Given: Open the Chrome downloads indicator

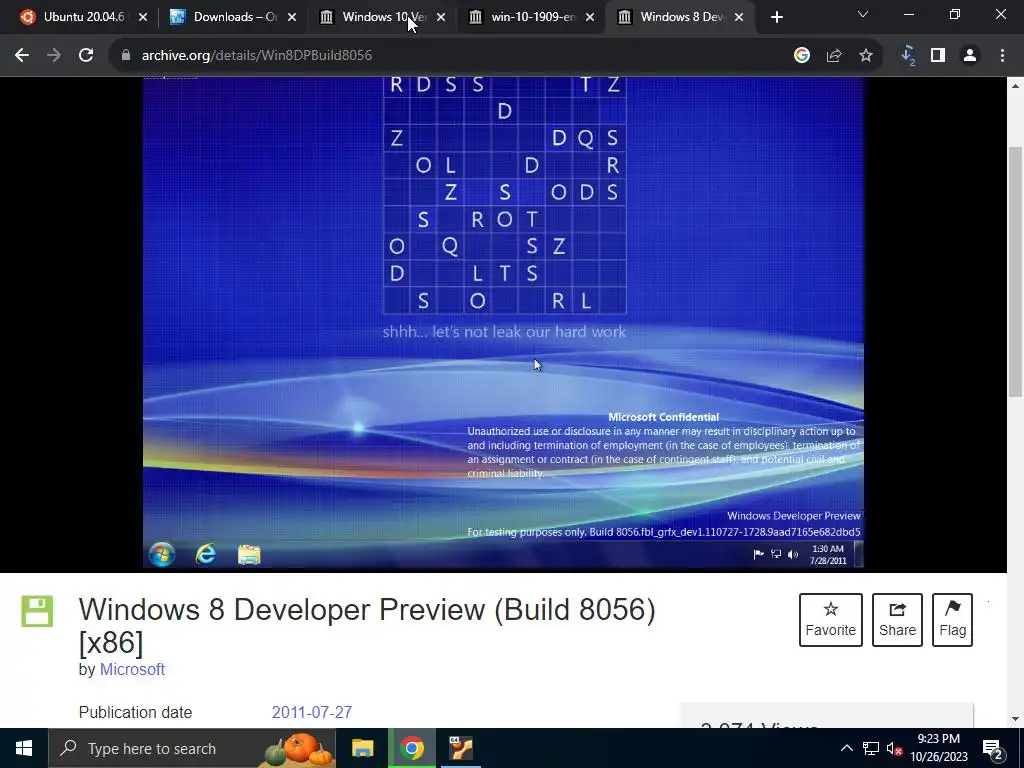Looking at the screenshot, I should click(x=908, y=56).
